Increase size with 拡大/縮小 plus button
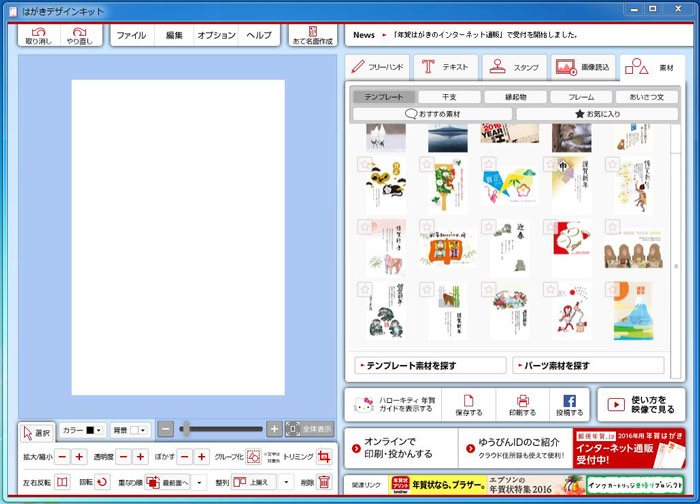 79,457
